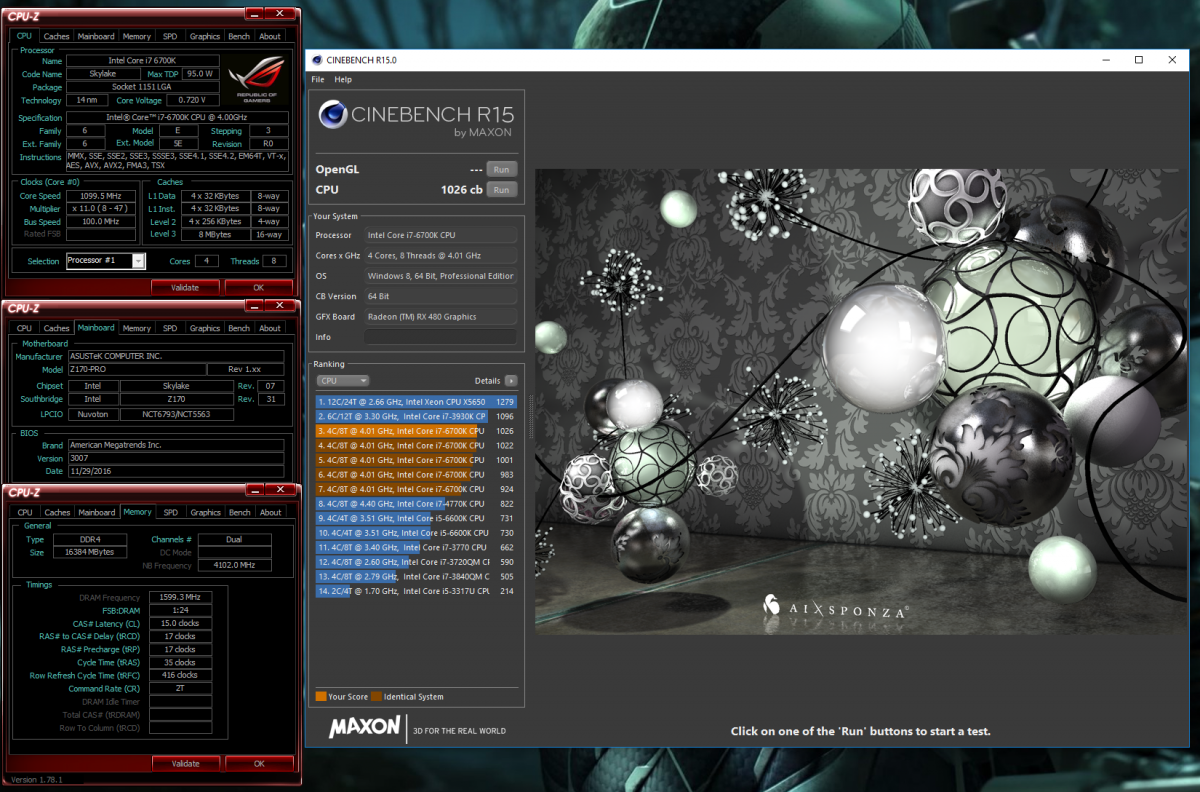Click the Cinebench icon in the title bar
The image size is (1200, 792).
(x=317, y=60)
